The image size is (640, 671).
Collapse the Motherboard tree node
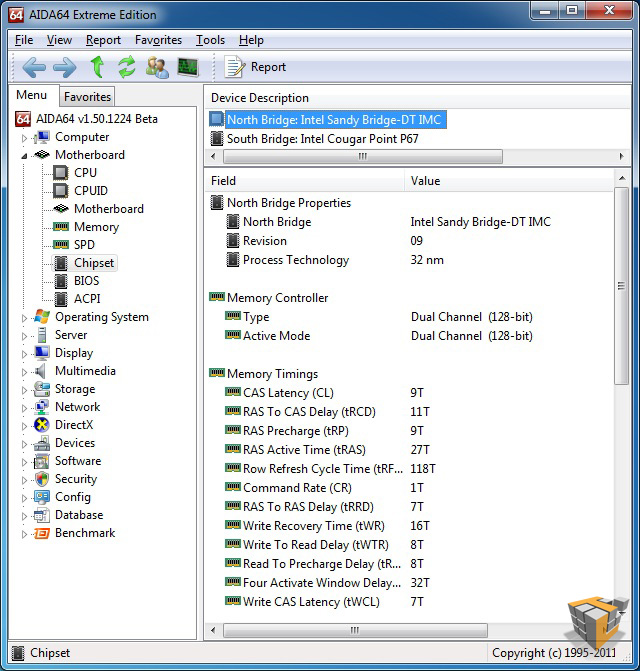(24, 156)
